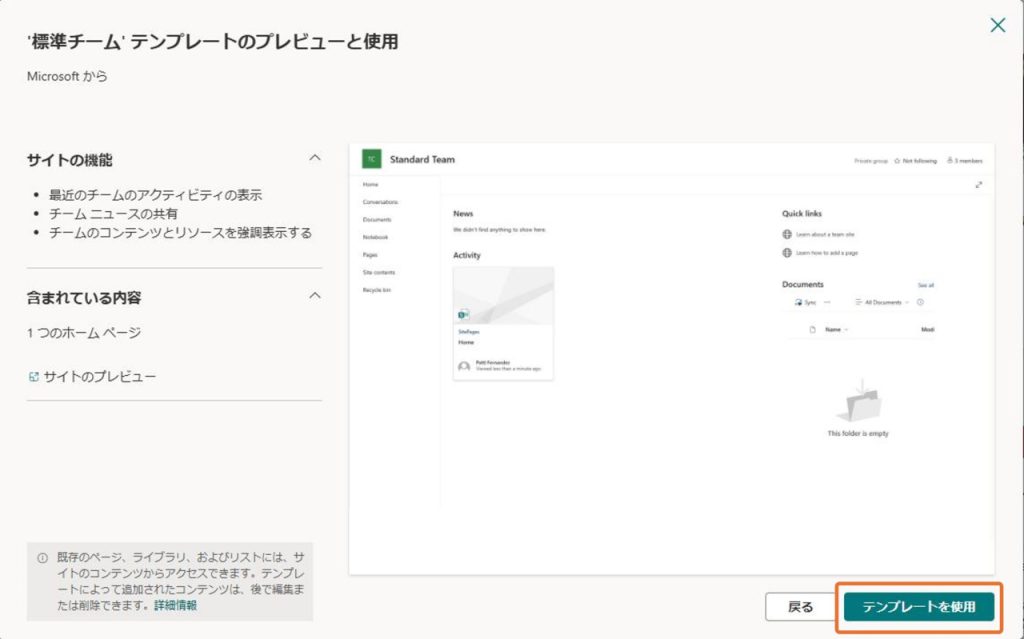This screenshot has width=1024, height=639.
Task: Click the Microsoft から text
Action: (67, 76)
